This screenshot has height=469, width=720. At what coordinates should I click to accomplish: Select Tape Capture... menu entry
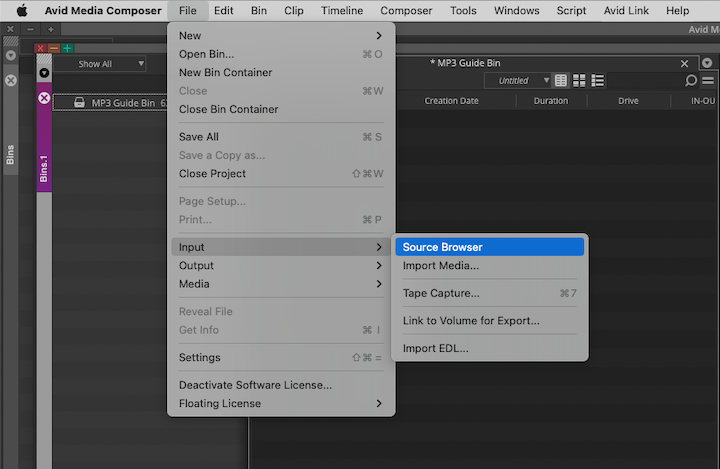tap(489, 293)
